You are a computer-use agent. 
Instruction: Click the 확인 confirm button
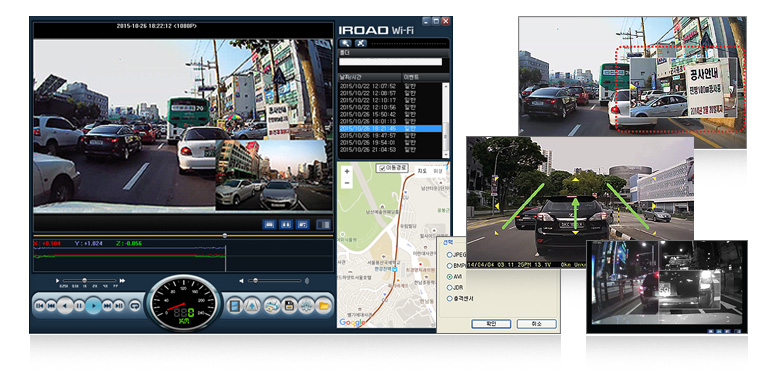click(491, 324)
